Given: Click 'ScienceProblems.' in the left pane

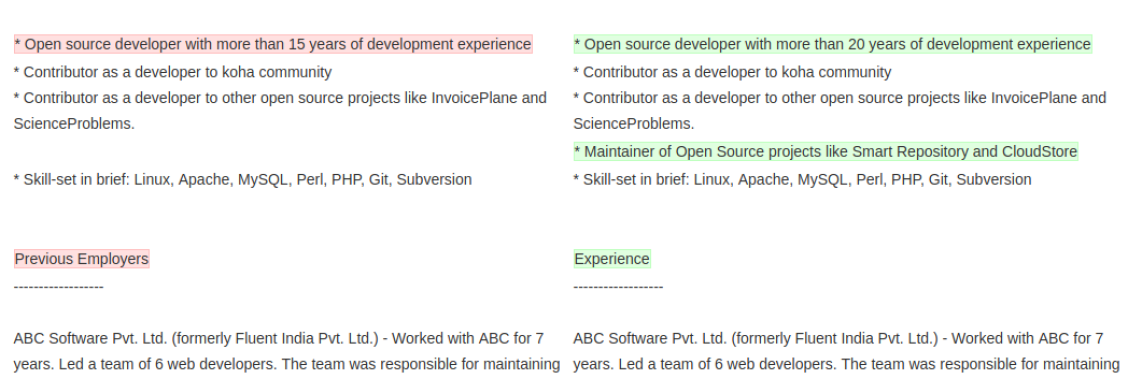Looking at the screenshot, I should pyautogui.click(x=74, y=124).
